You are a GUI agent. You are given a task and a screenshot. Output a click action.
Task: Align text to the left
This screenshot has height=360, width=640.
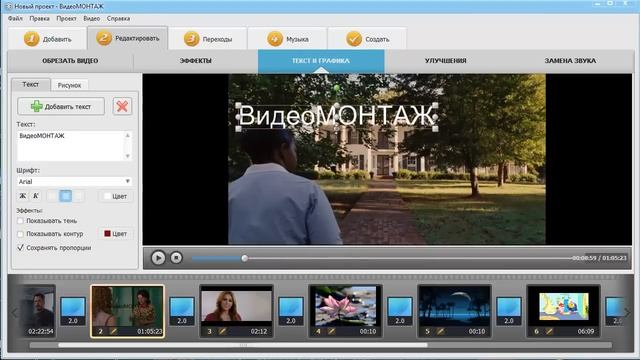coord(52,196)
